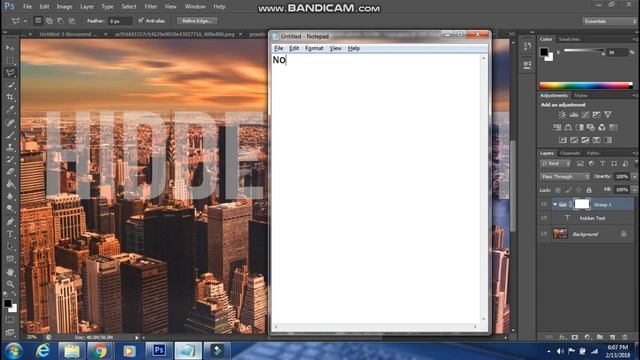Click the color spectrum ramp
Image resolution: width=640 pixels, height=360 pixels.
click(x=586, y=85)
